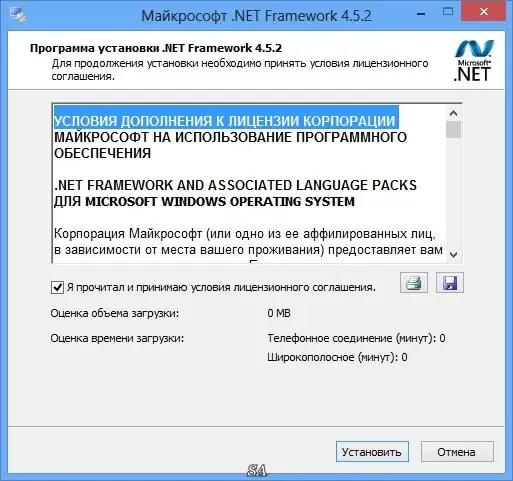Click the Я прочитал и принимаю label text
The image size is (513, 481).
[221, 287]
